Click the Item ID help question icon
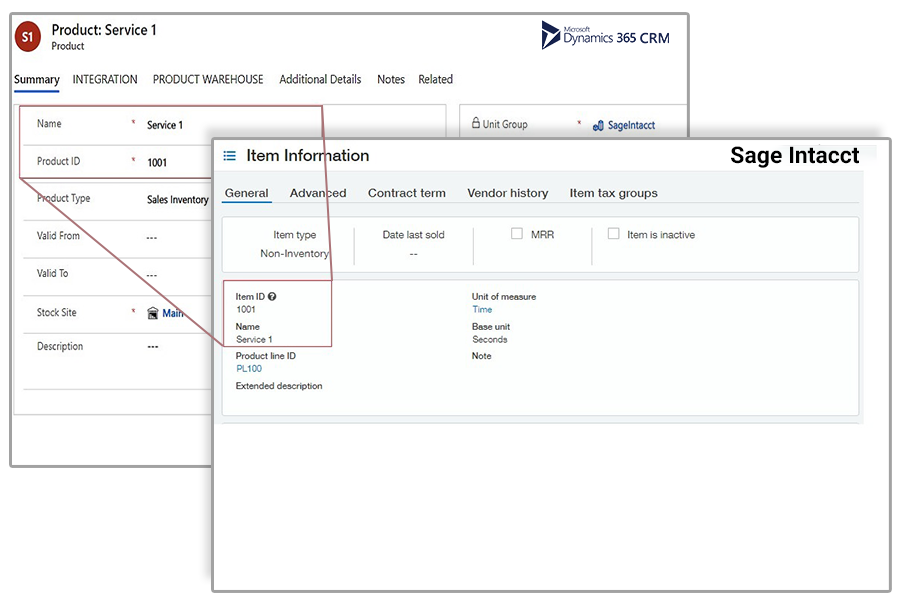The image size is (900, 600). point(272,297)
